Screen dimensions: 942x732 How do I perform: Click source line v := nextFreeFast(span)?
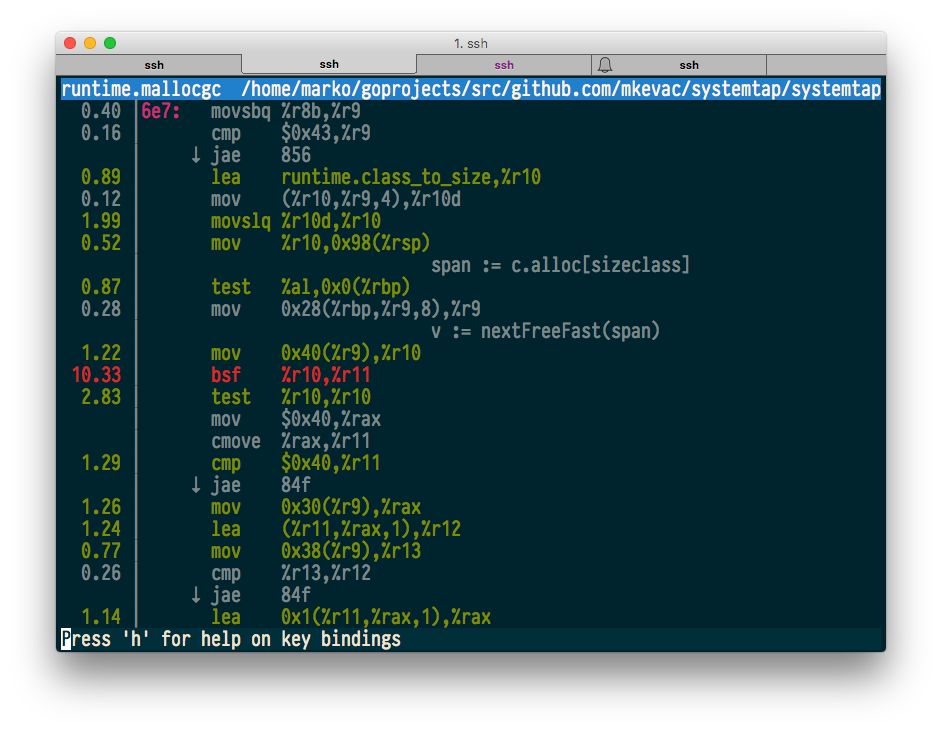point(545,331)
